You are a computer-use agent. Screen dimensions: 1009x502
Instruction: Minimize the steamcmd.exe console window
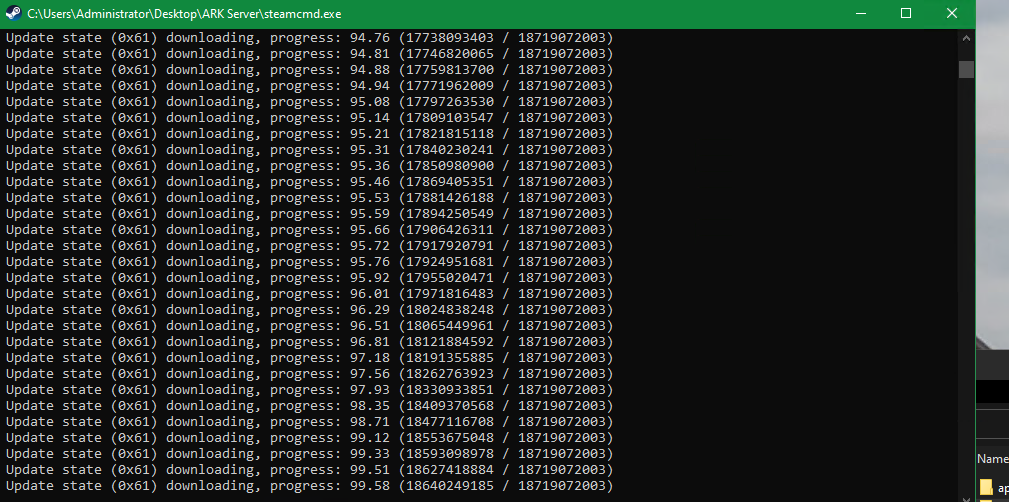point(860,14)
